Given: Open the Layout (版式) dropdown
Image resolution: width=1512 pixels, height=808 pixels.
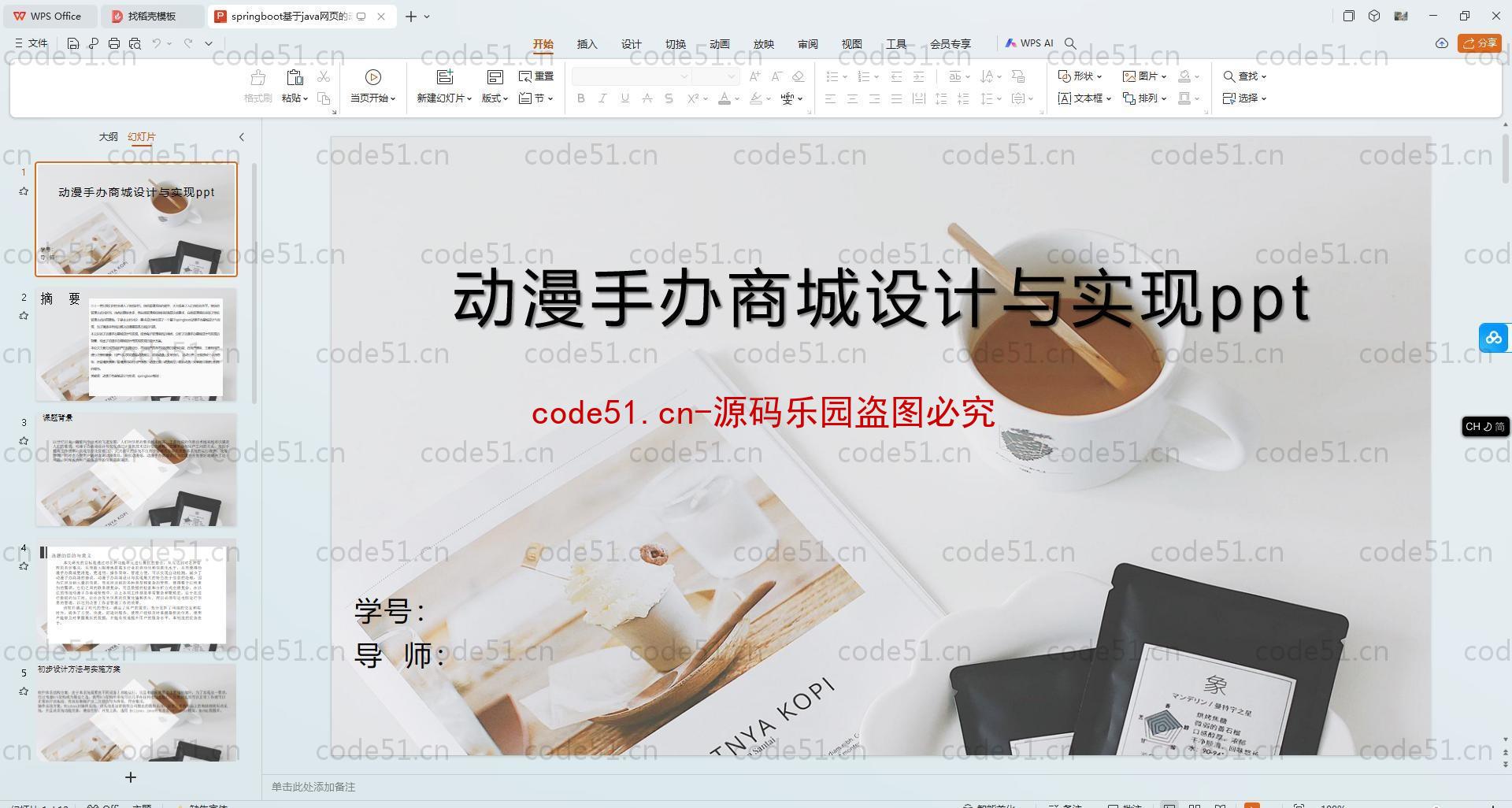Looking at the screenshot, I should click(x=495, y=98).
